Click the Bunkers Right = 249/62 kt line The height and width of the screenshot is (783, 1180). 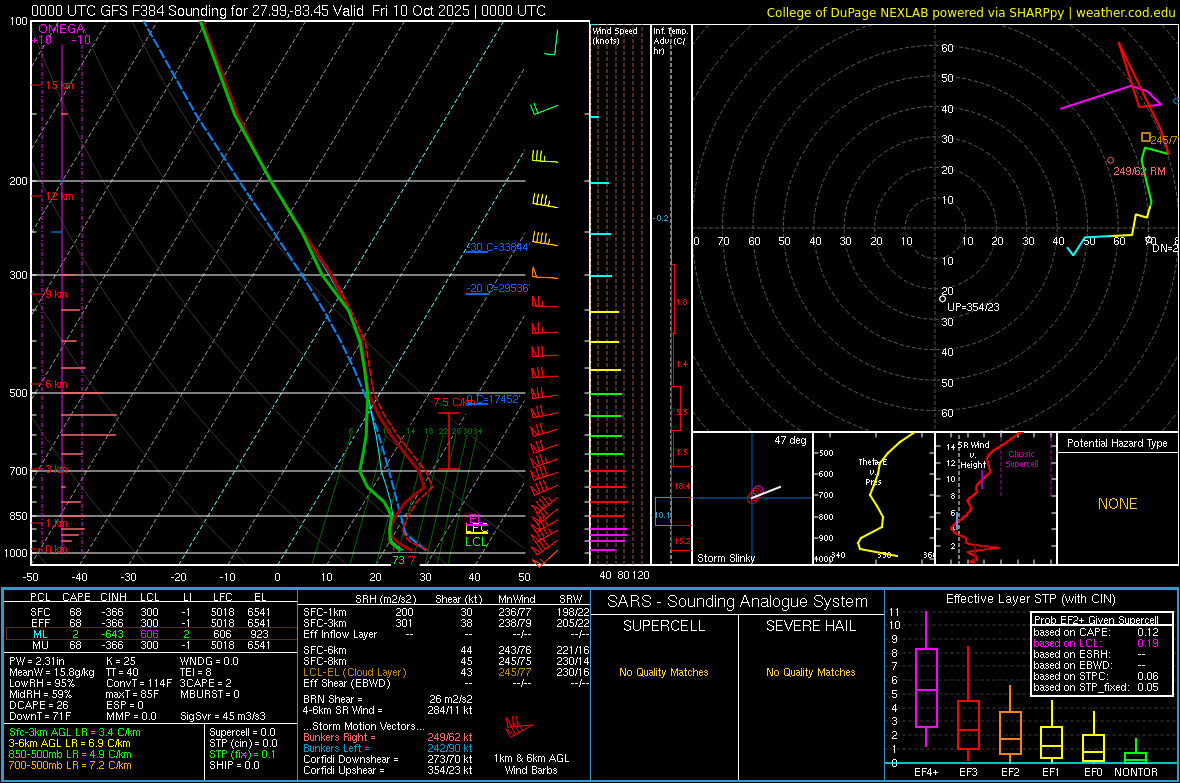[x=388, y=737]
